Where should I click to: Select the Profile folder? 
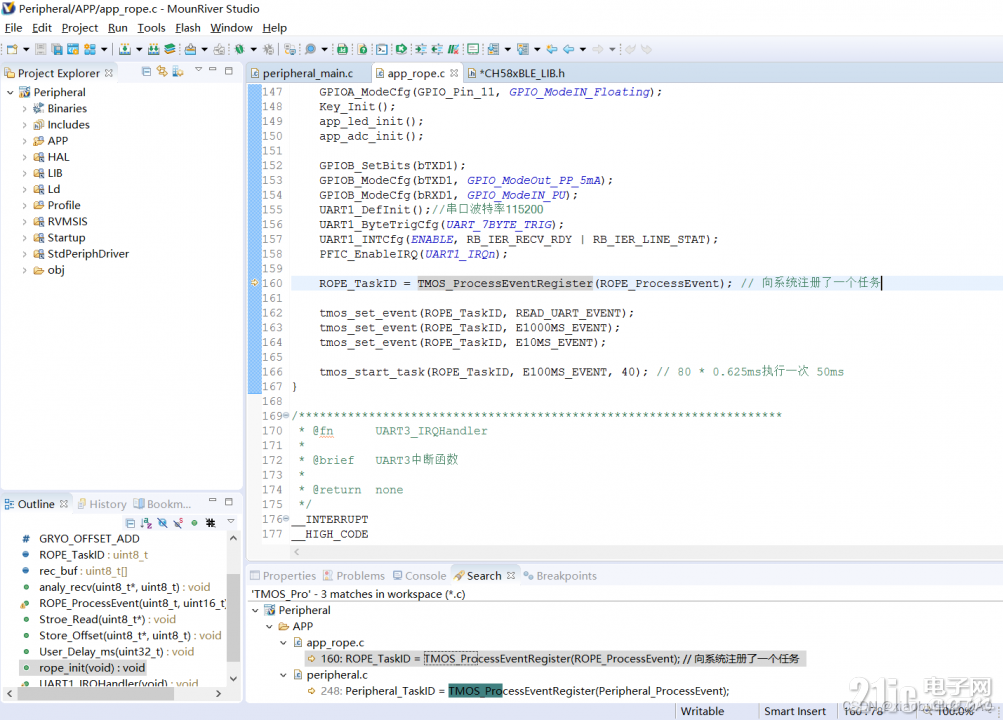pyautogui.click(x=64, y=205)
